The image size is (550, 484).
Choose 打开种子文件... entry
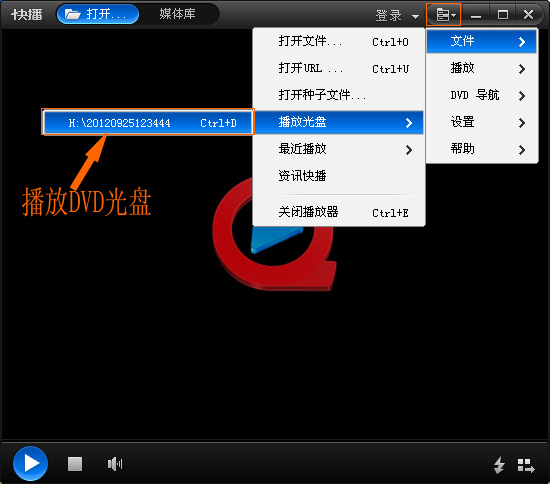pos(339,95)
